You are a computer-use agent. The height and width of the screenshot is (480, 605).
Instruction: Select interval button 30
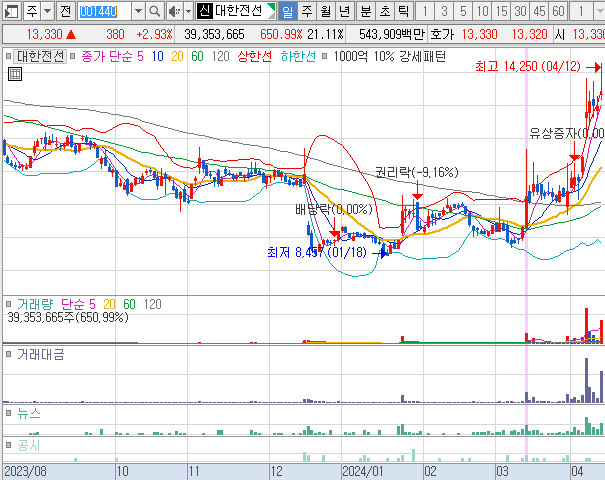click(520, 11)
